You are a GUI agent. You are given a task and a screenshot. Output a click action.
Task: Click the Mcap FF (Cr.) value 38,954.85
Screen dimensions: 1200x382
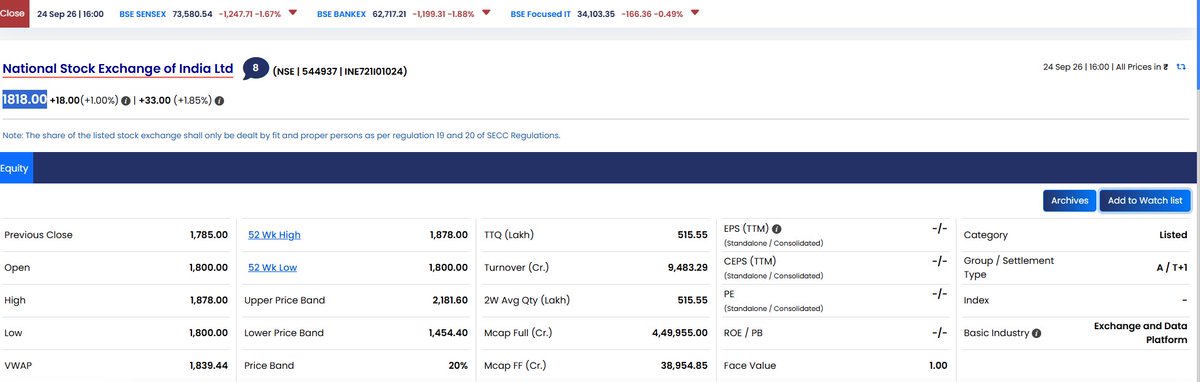pos(684,365)
